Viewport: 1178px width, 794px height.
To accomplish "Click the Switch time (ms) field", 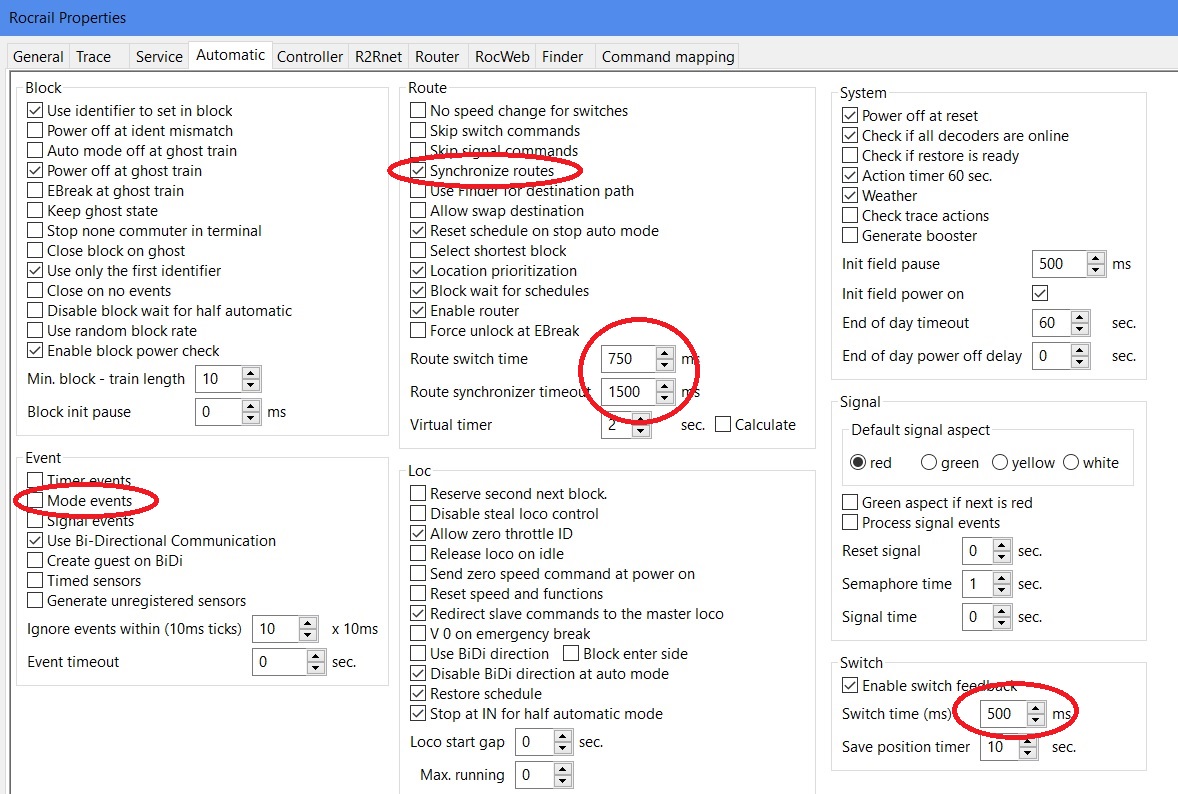I will tap(1003, 714).
